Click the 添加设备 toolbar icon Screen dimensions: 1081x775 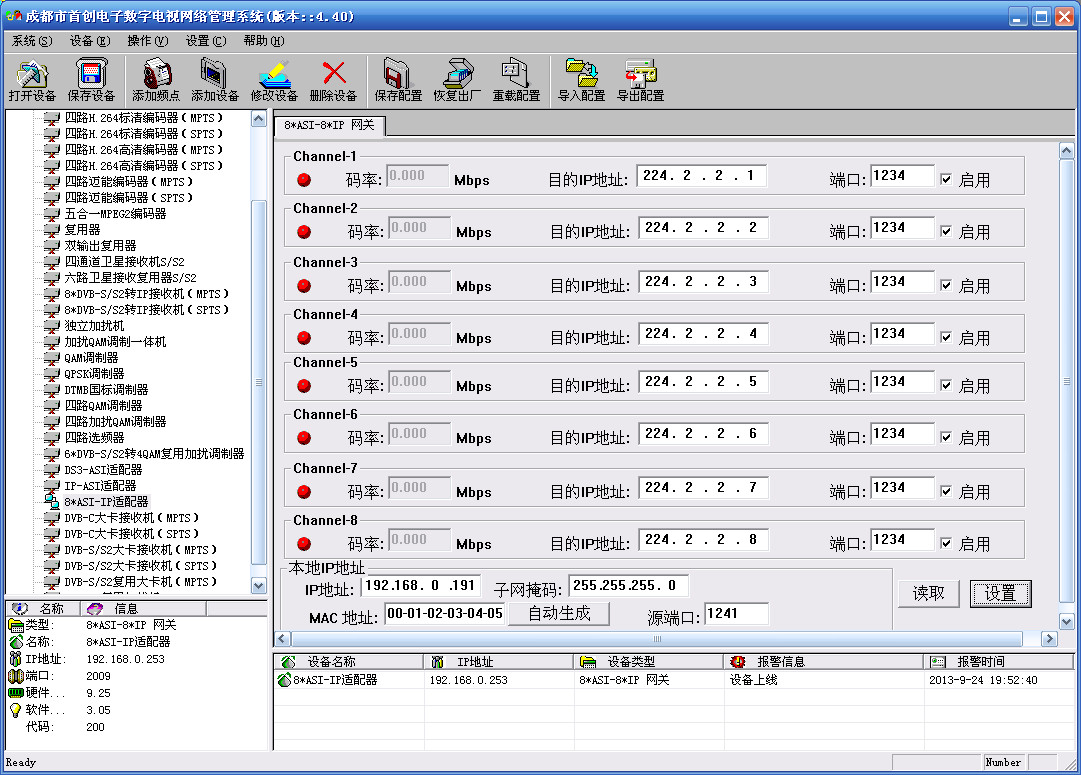(214, 74)
